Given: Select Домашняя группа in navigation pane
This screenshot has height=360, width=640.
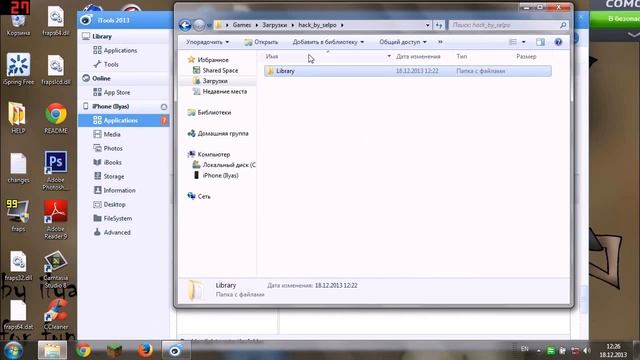Looking at the screenshot, I should pyautogui.click(x=218, y=133).
